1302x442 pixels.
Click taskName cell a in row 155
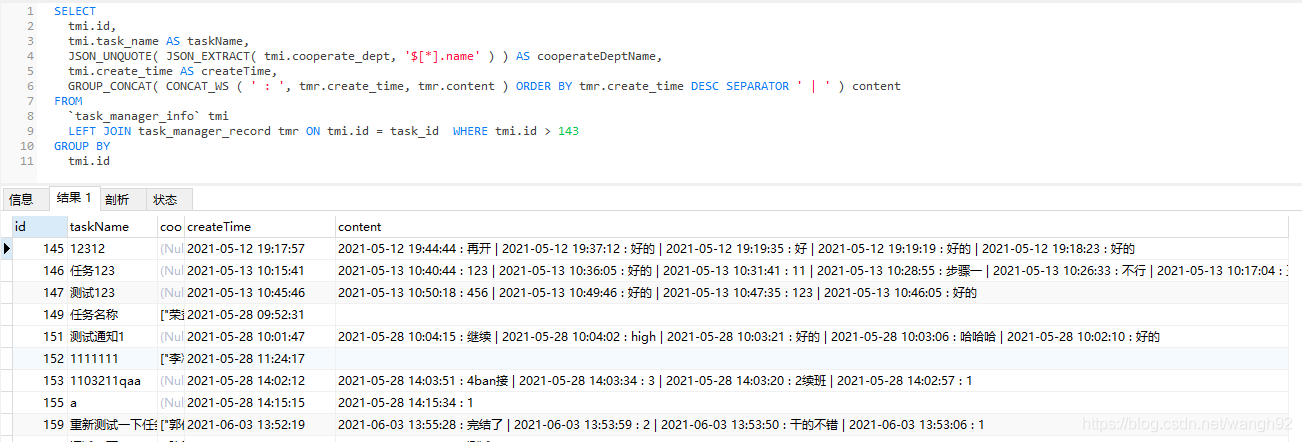click(112, 402)
